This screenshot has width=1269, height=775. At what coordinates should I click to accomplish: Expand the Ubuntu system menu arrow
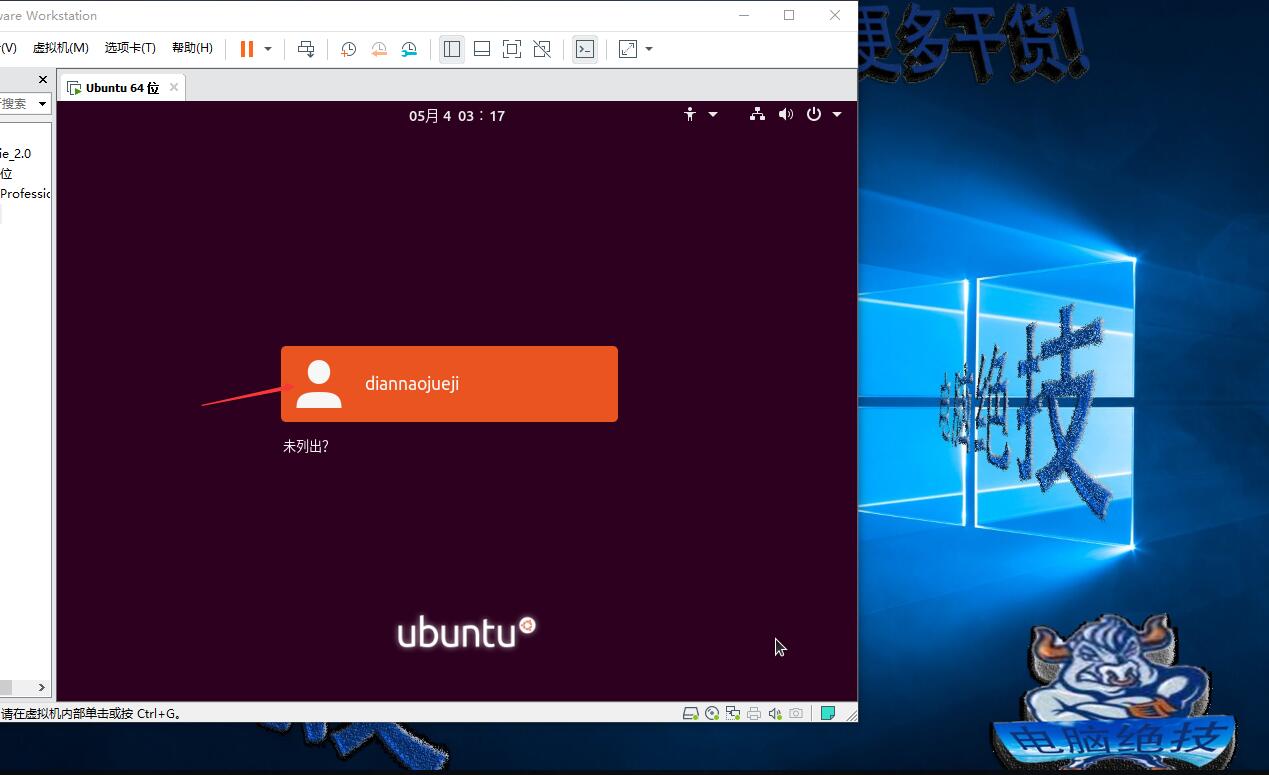(x=837, y=115)
